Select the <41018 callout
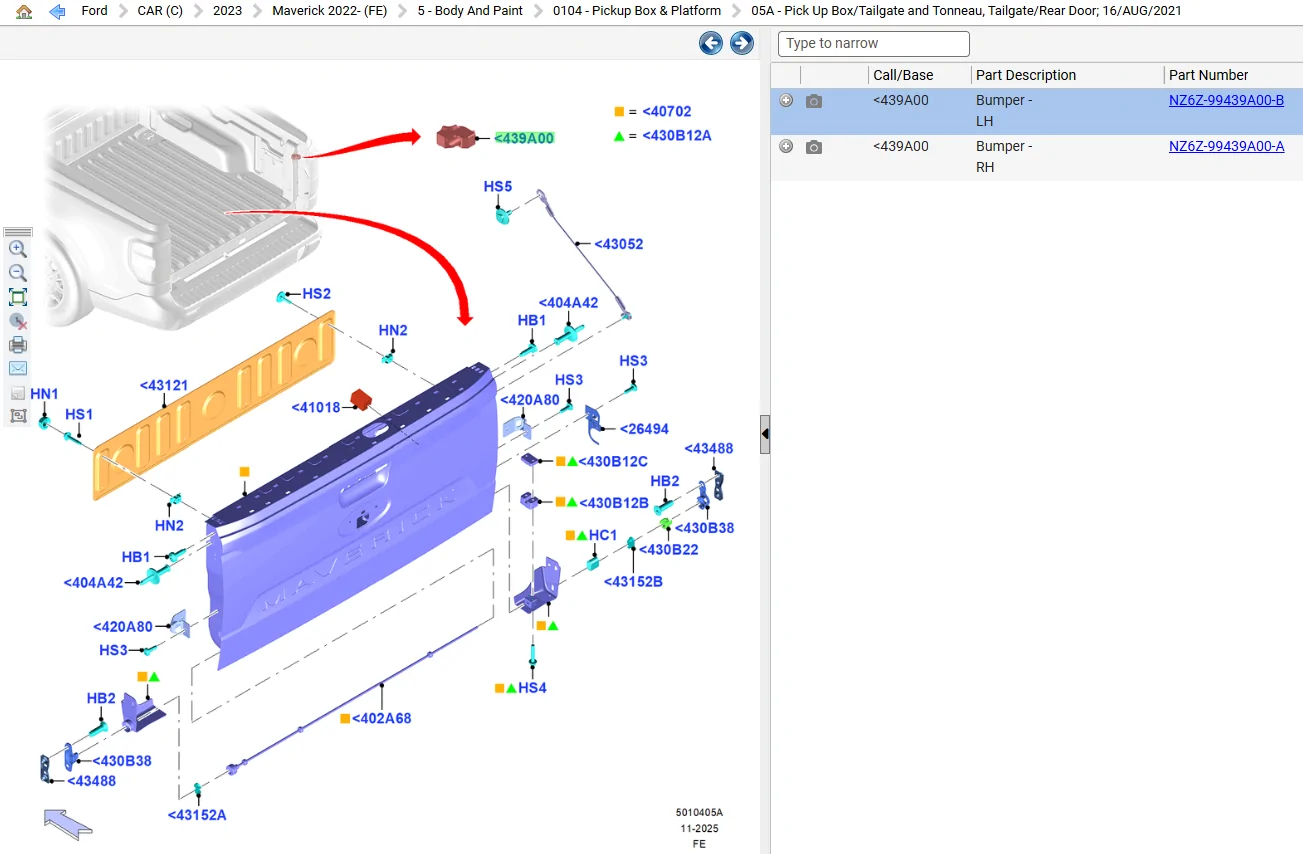Screen dimensions: 1303x854 tap(316, 407)
